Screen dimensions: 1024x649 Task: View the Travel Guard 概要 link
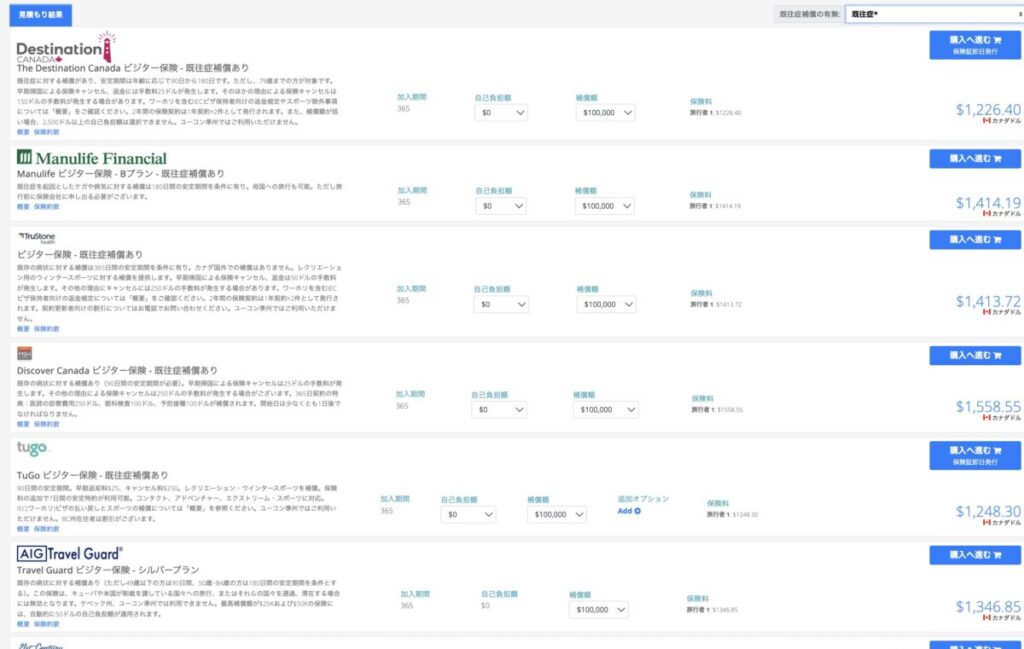23,624
